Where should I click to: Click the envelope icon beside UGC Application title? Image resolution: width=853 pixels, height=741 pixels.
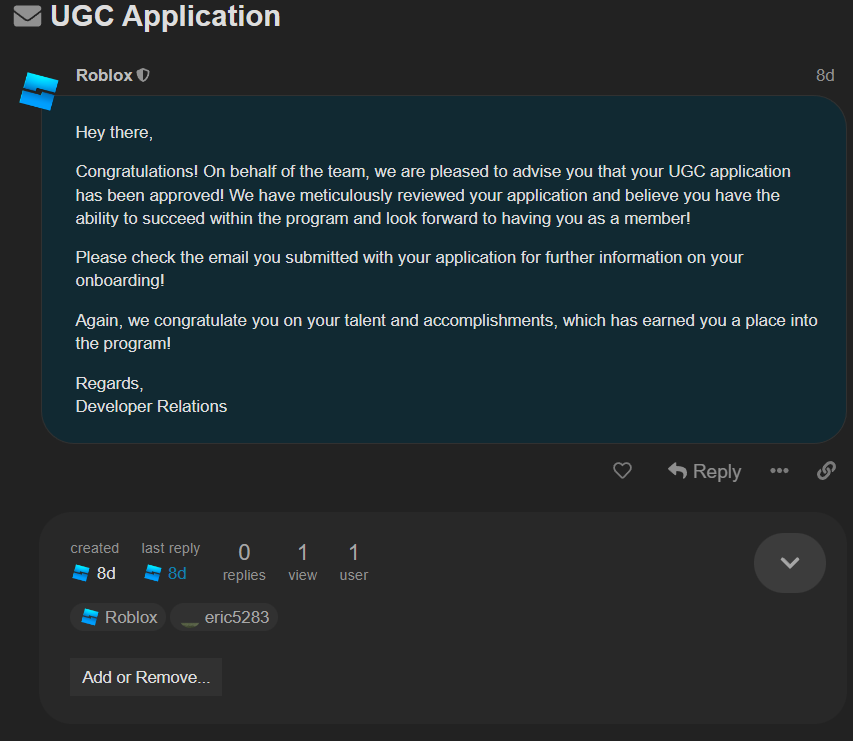tap(27, 16)
